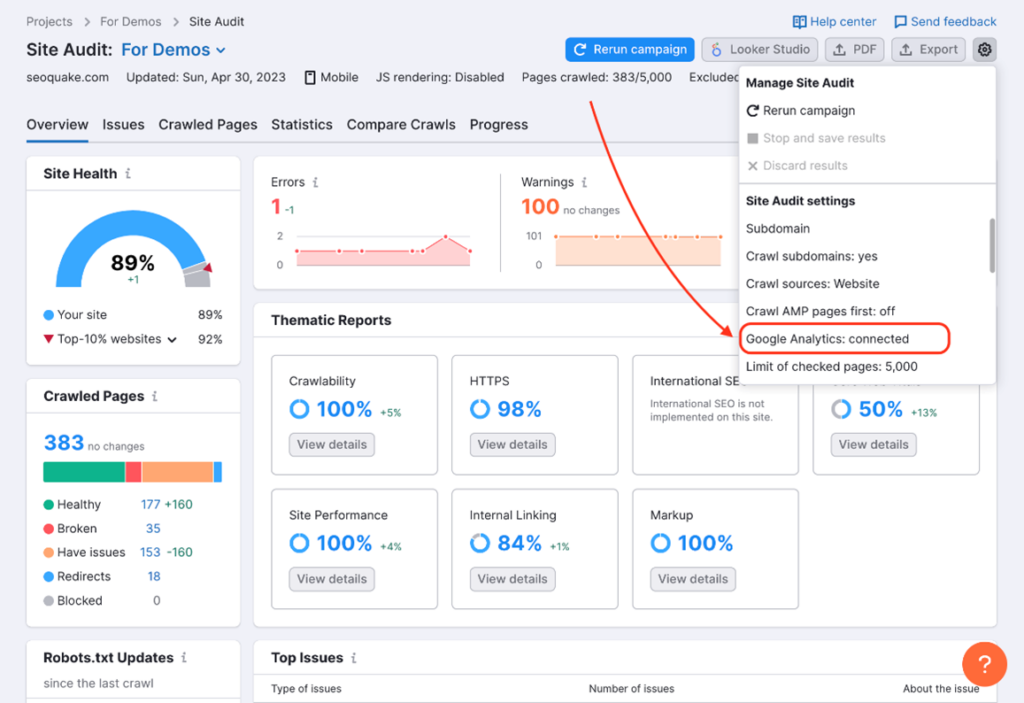The width and height of the screenshot is (1024, 703).
Task: Click the settings menu scrollbar
Action: click(x=992, y=246)
